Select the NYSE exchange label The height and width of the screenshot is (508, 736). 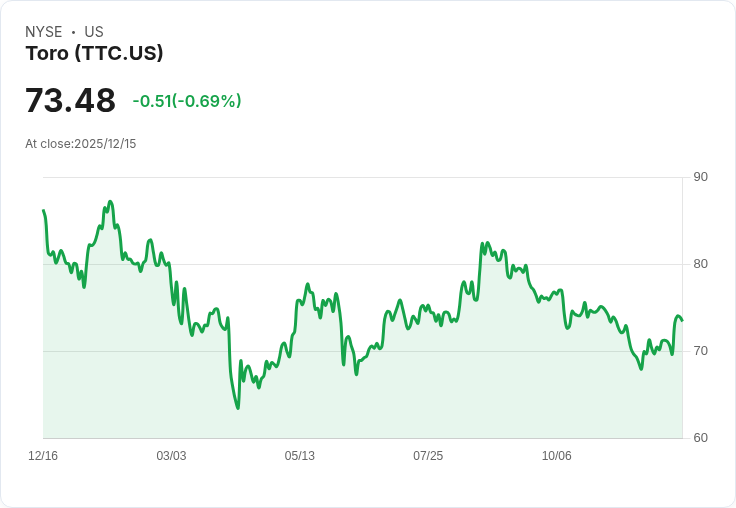tap(46, 32)
